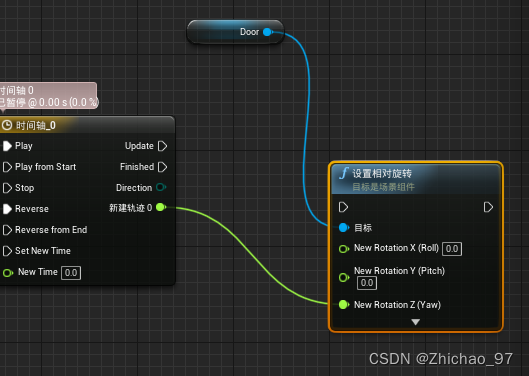Click the New Rotation X (Roll) value field
Screen dimensions: 529x376
(452, 249)
